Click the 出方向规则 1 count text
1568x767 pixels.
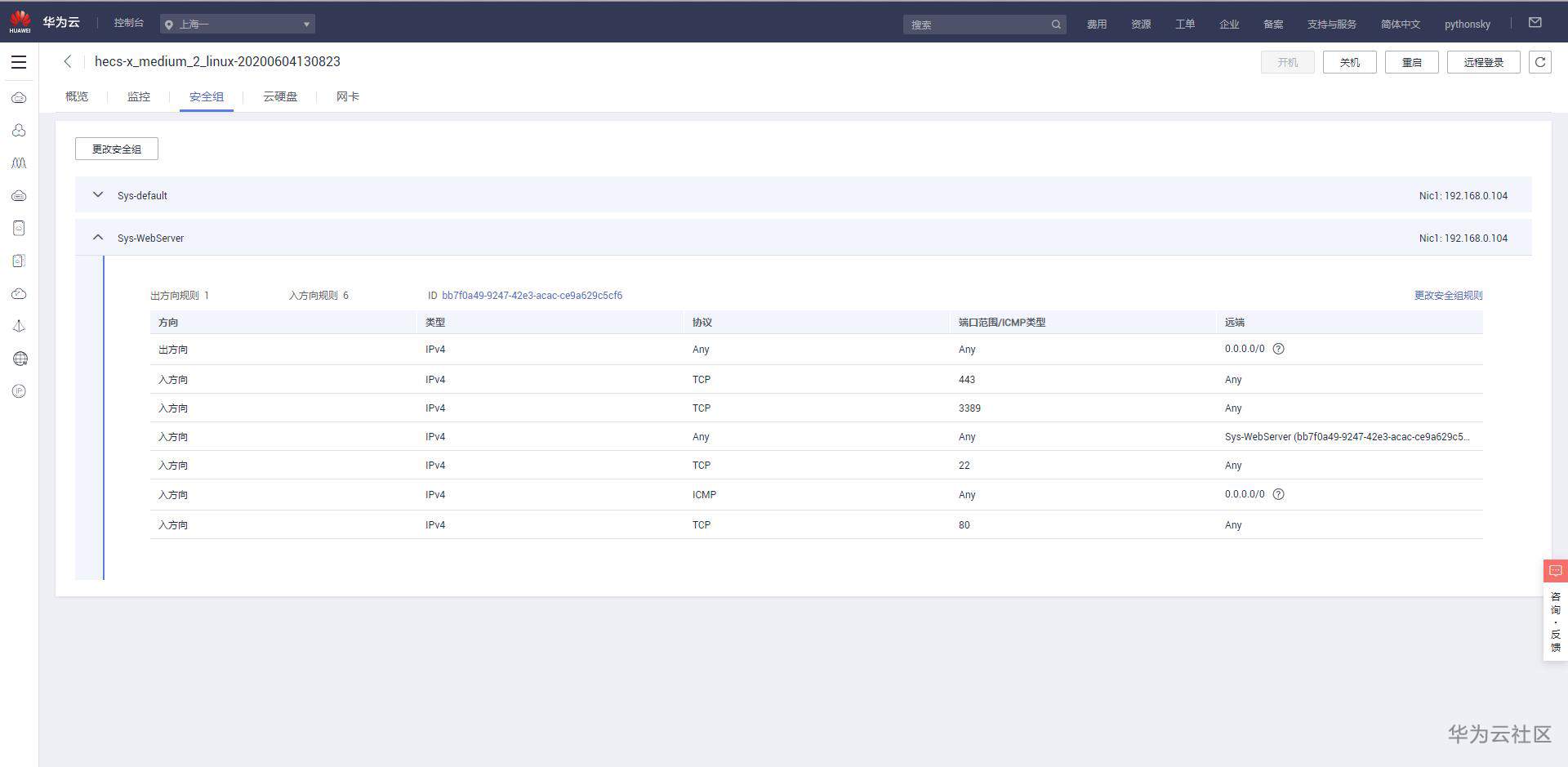coord(180,296)
